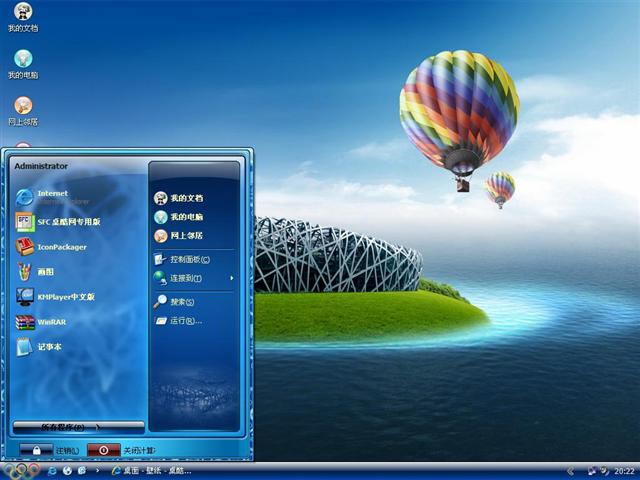
Task: Open SFC 桌酷网专用版 in Start menu
Action: tap(58, 222)
